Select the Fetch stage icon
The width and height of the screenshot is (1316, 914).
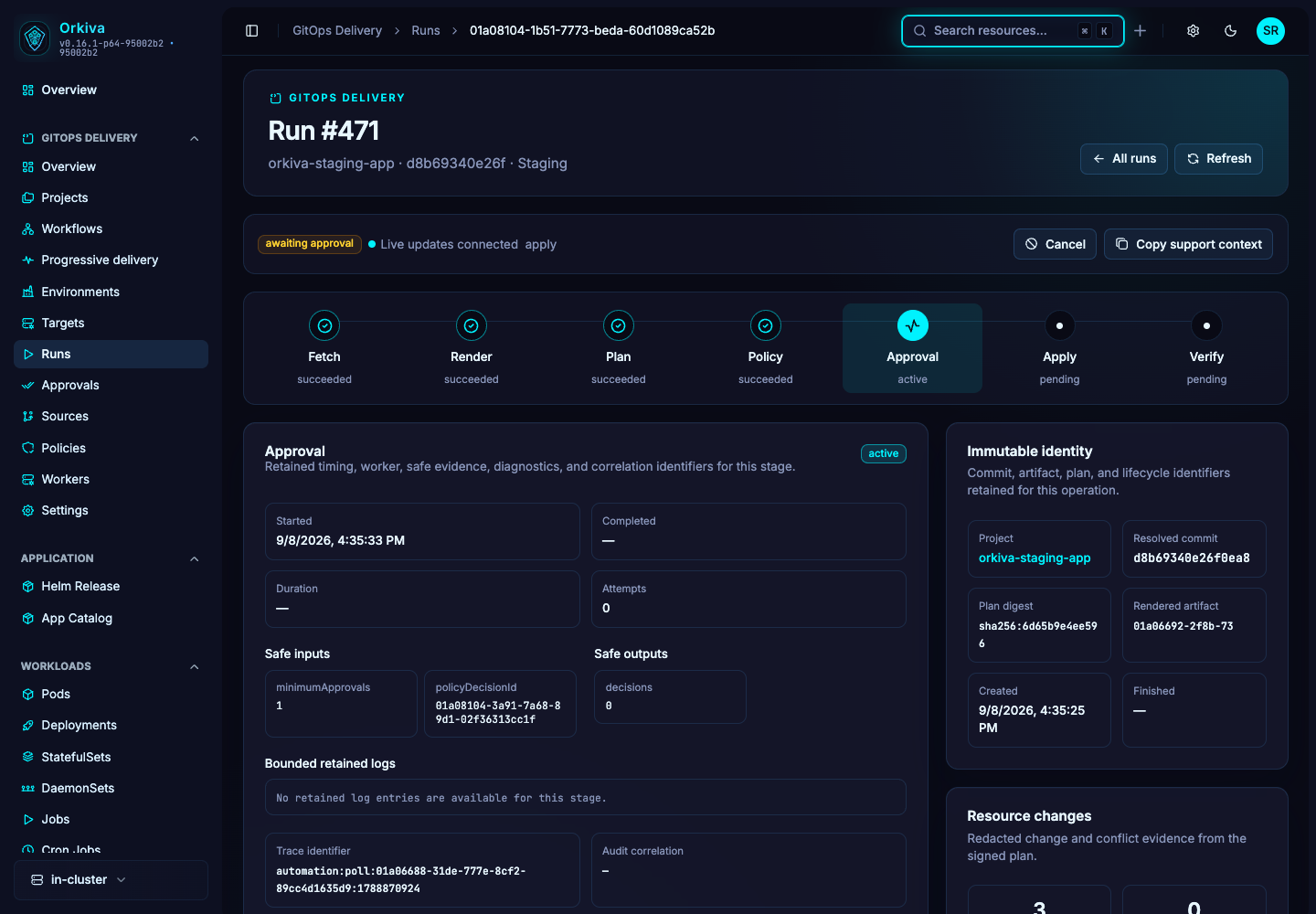pyautogui.click(x=324, y=325)
